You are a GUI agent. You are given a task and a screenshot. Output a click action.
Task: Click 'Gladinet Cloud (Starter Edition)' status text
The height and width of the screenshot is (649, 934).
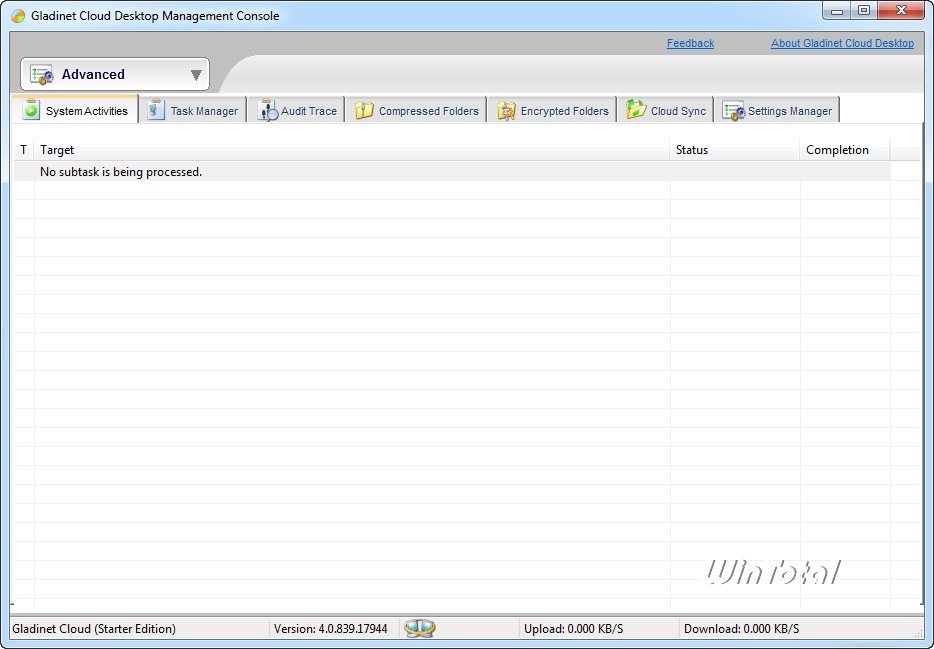94,629
